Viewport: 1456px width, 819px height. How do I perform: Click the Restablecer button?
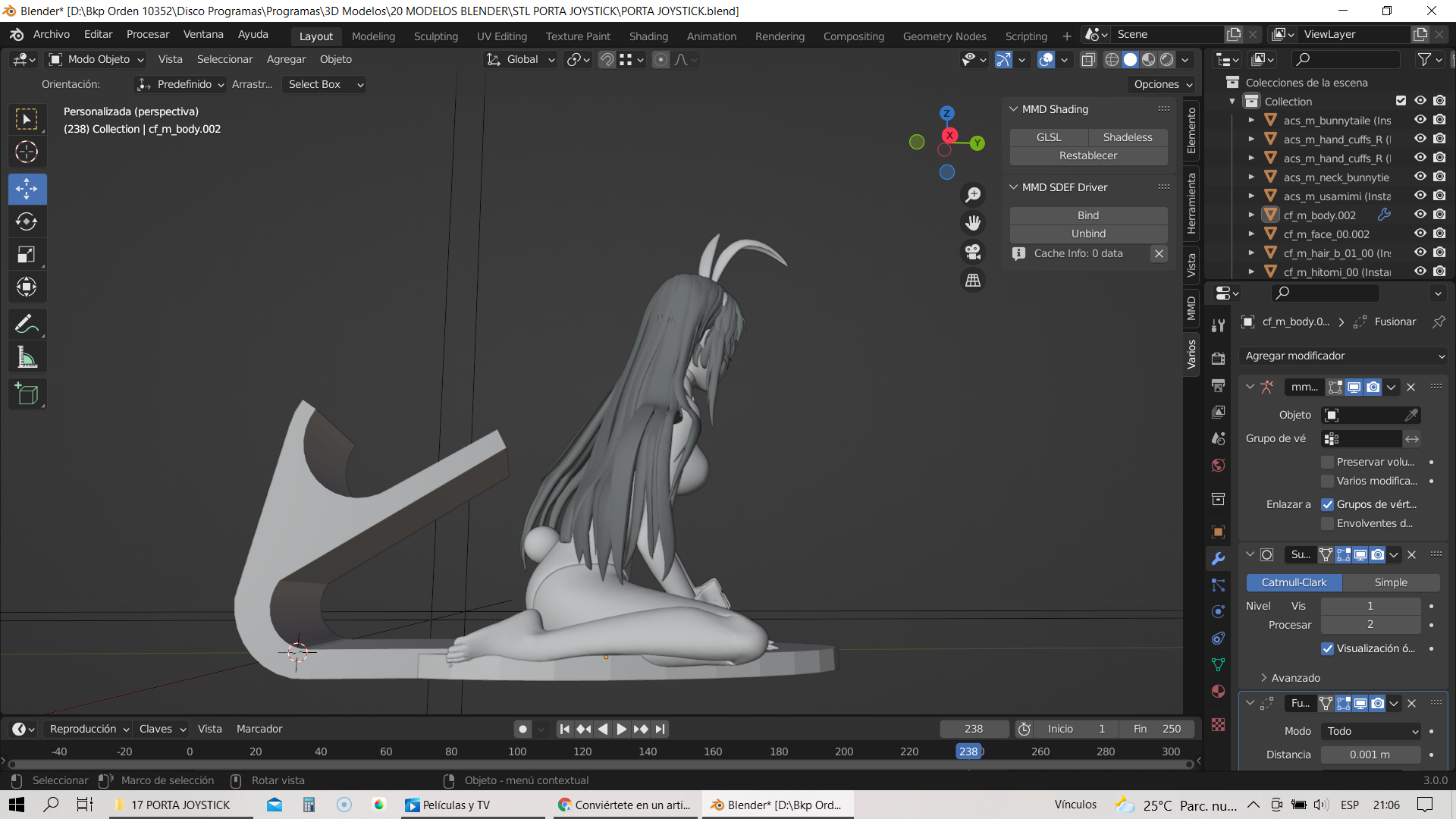coord(1088,155)
